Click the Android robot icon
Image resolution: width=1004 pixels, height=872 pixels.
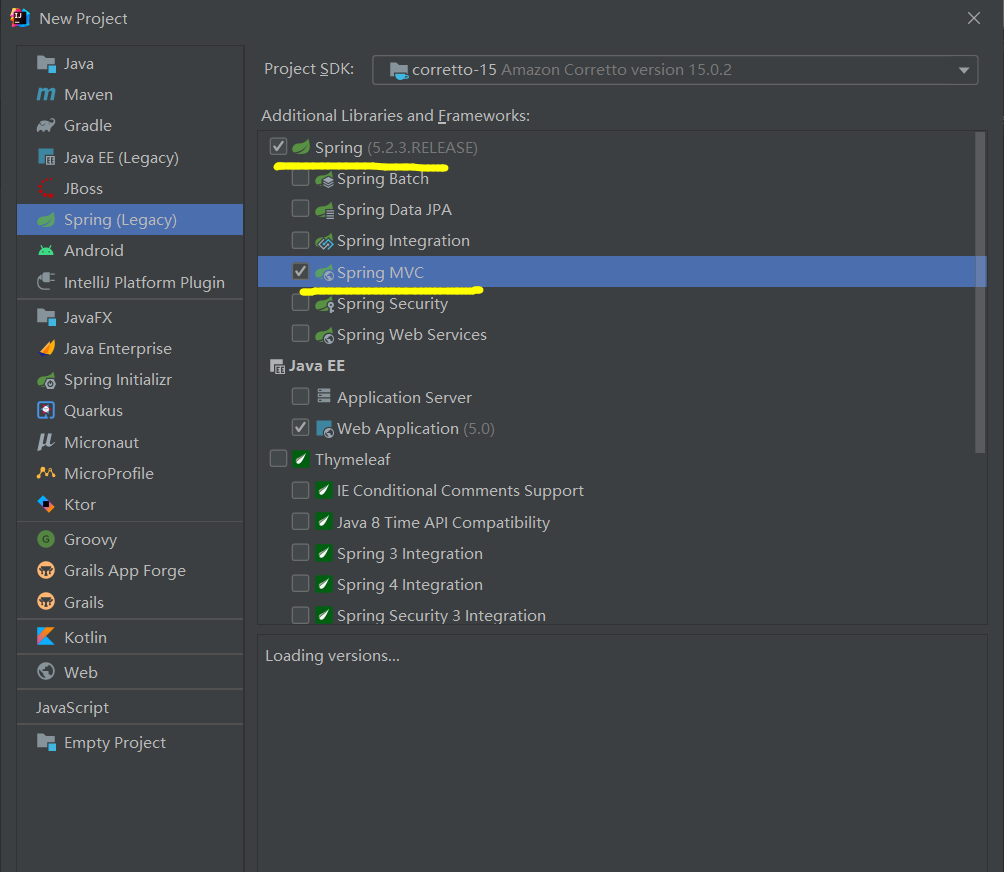coord(46,250)
